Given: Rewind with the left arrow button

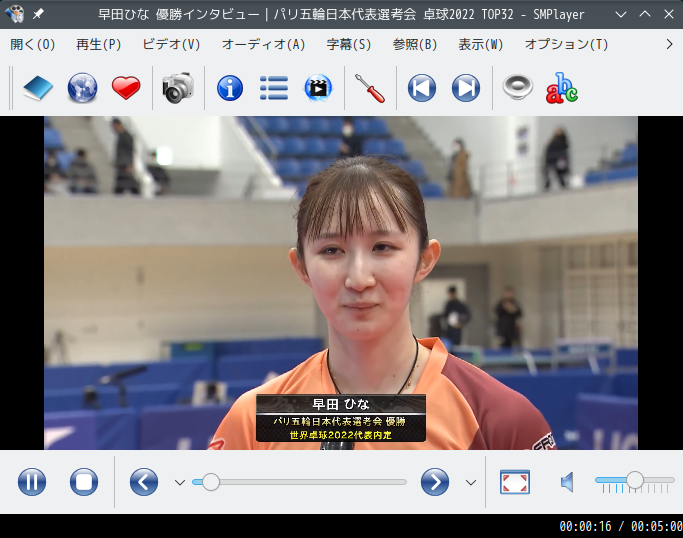Looking at the screenshot, I should [x=144, y=482].
